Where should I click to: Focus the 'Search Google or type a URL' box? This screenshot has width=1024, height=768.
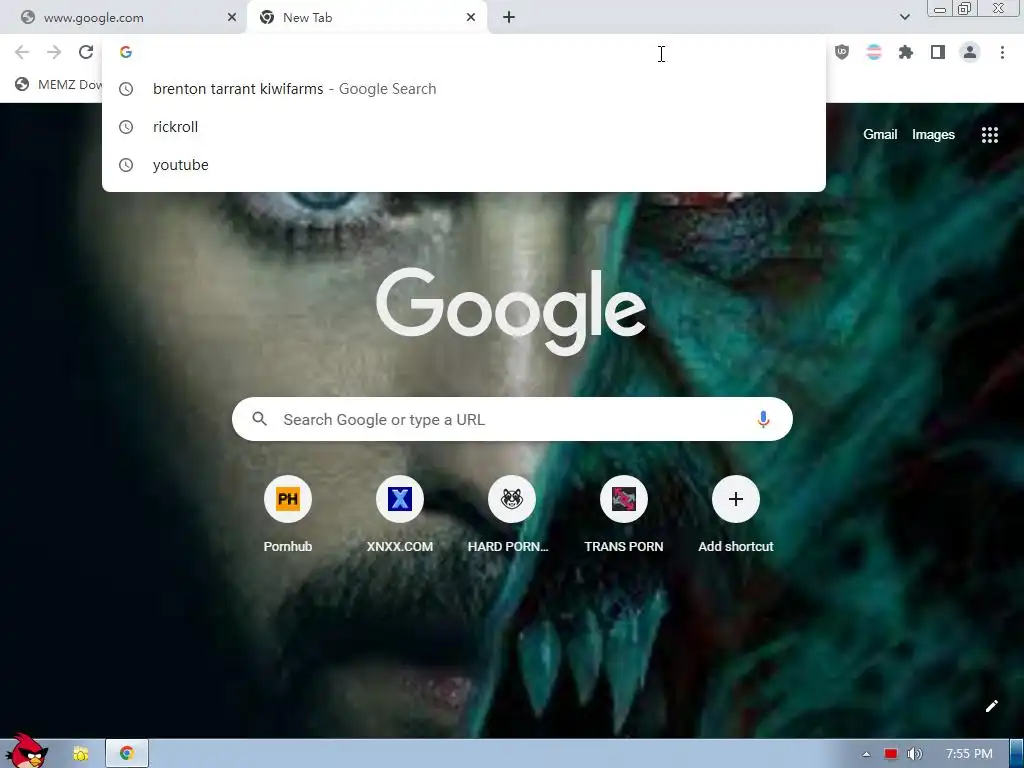(x=512, y=419)
